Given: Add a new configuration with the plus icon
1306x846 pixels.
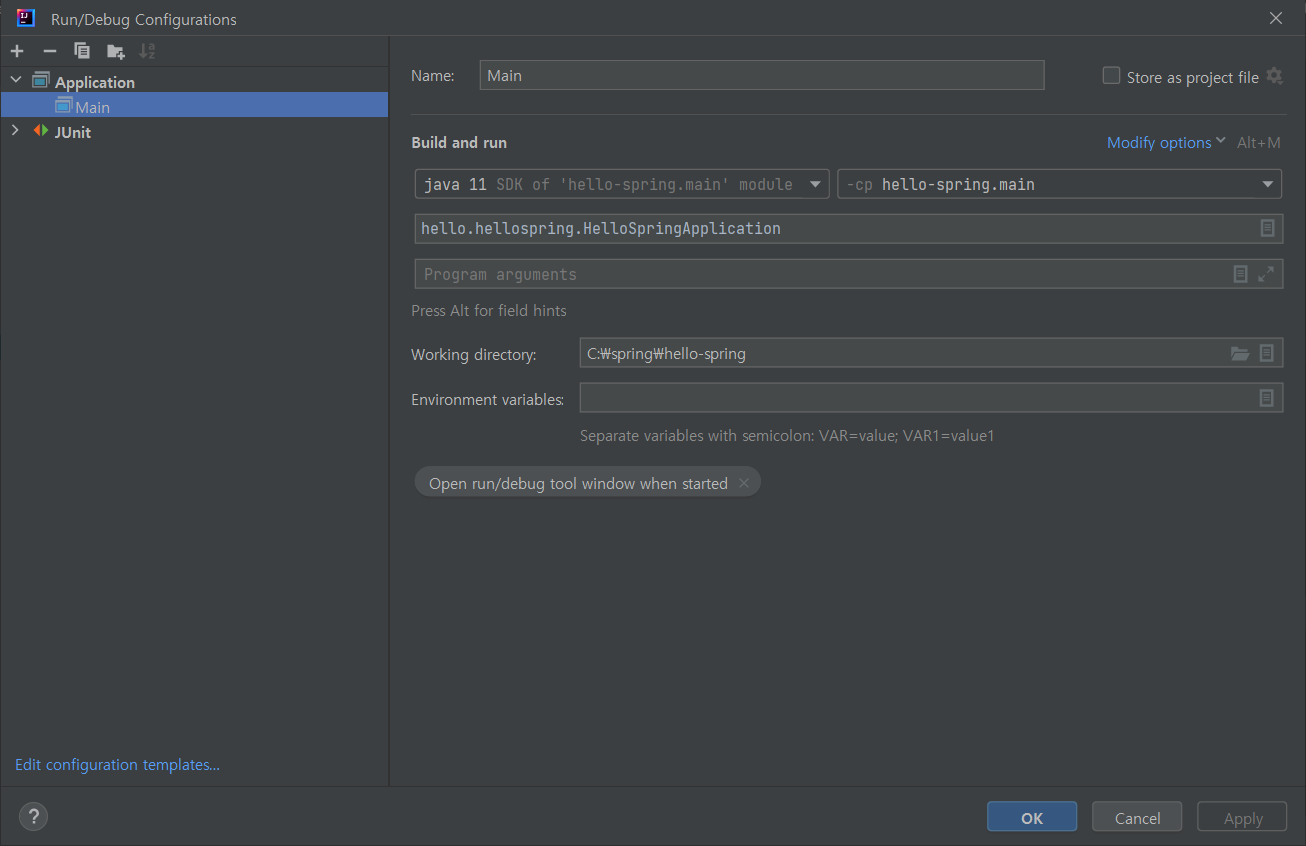Looking at the screenshot, I should tap(17, 51).
